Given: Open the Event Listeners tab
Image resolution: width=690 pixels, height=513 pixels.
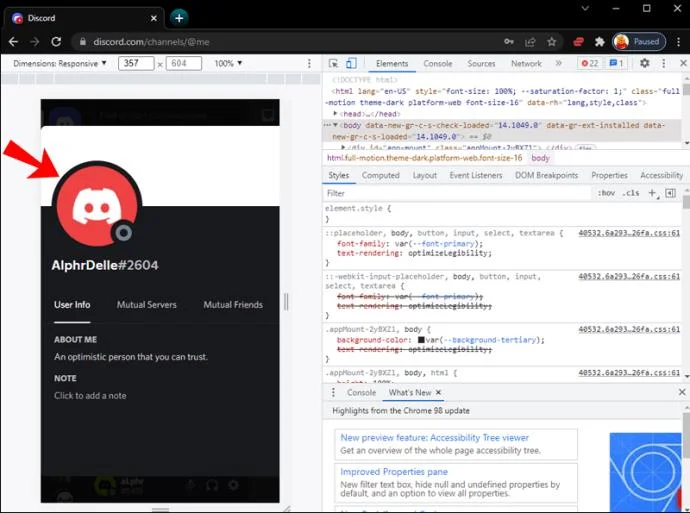Looking at the screenshot, I should point(476,175).
